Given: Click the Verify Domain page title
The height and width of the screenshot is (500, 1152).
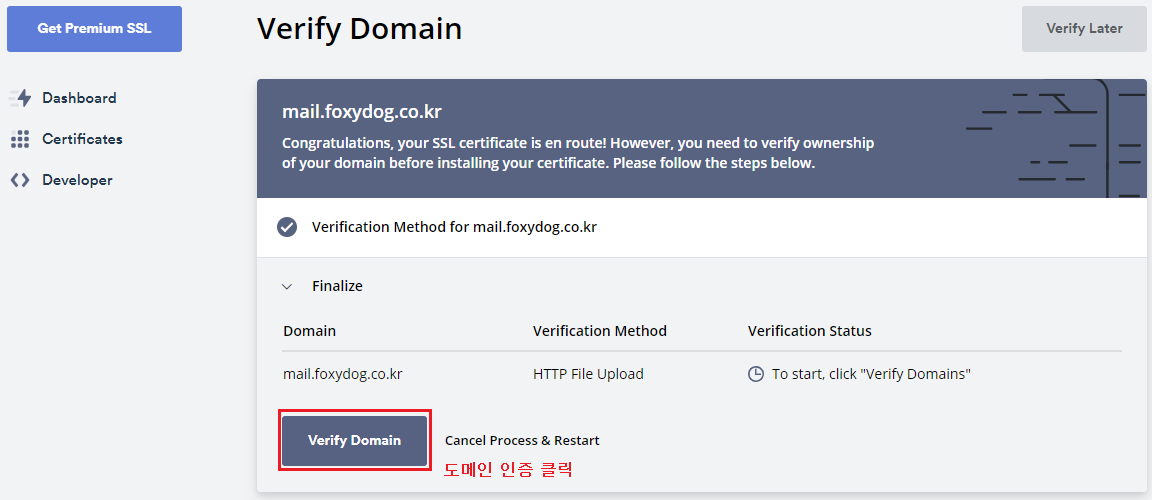Looking at the screenshot, I should [359, 29].
